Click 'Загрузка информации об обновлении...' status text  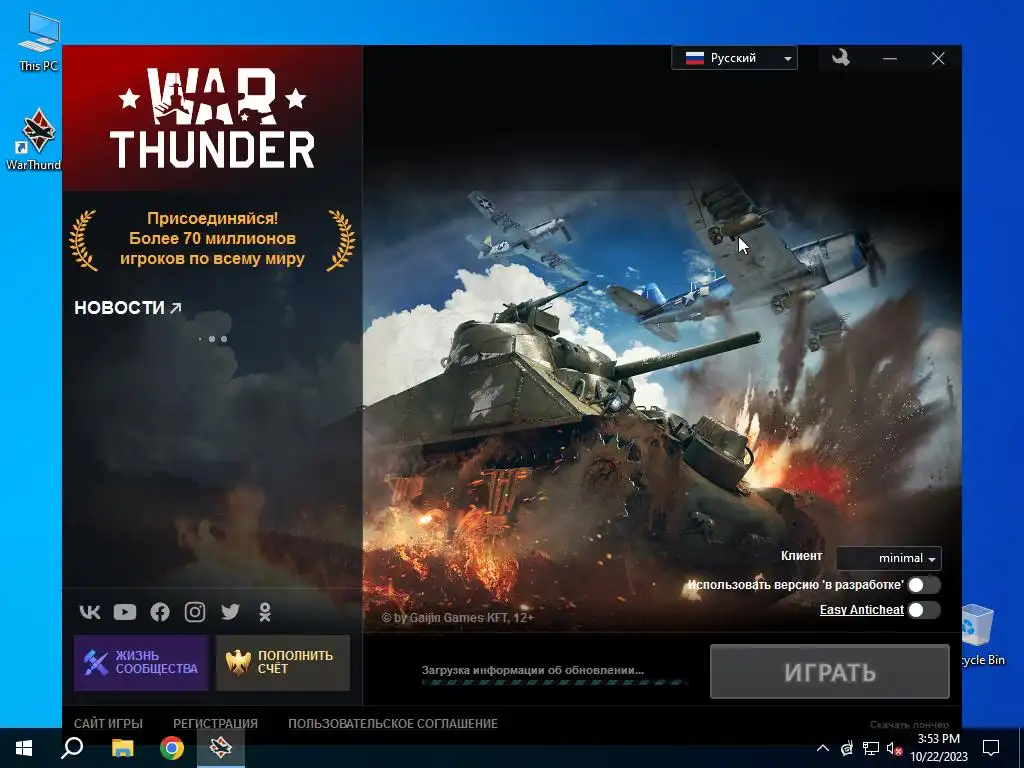pos(533,670)
